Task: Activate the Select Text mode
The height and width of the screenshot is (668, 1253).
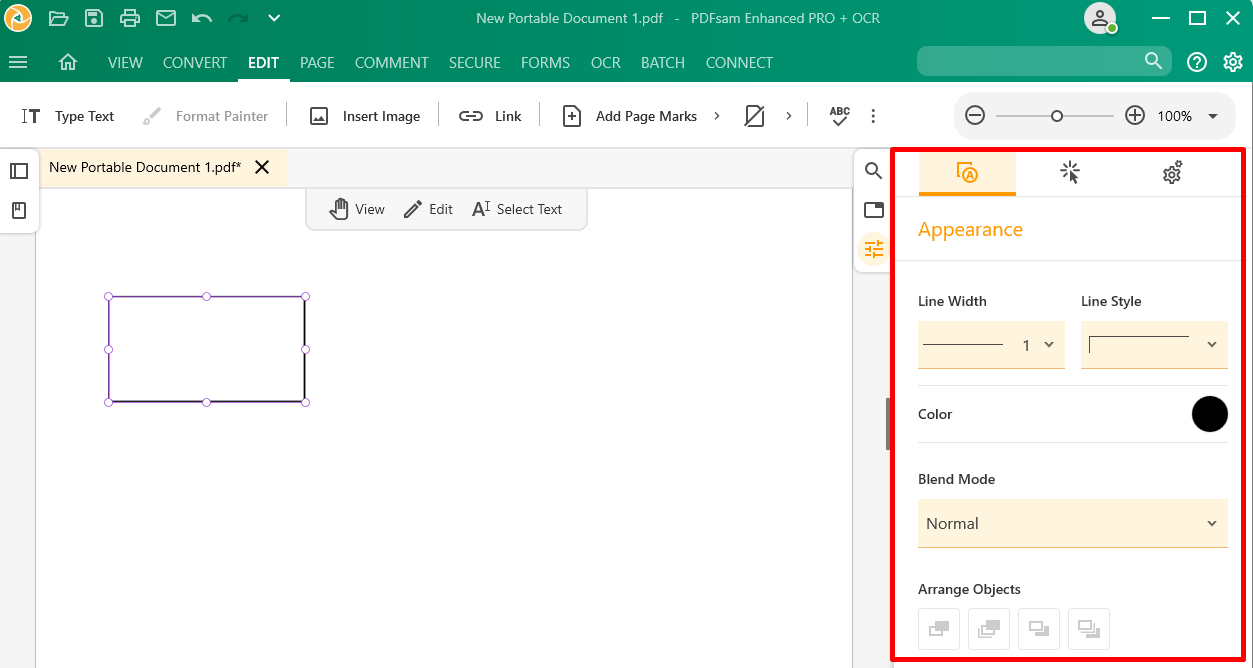Action: pos(517,209)
